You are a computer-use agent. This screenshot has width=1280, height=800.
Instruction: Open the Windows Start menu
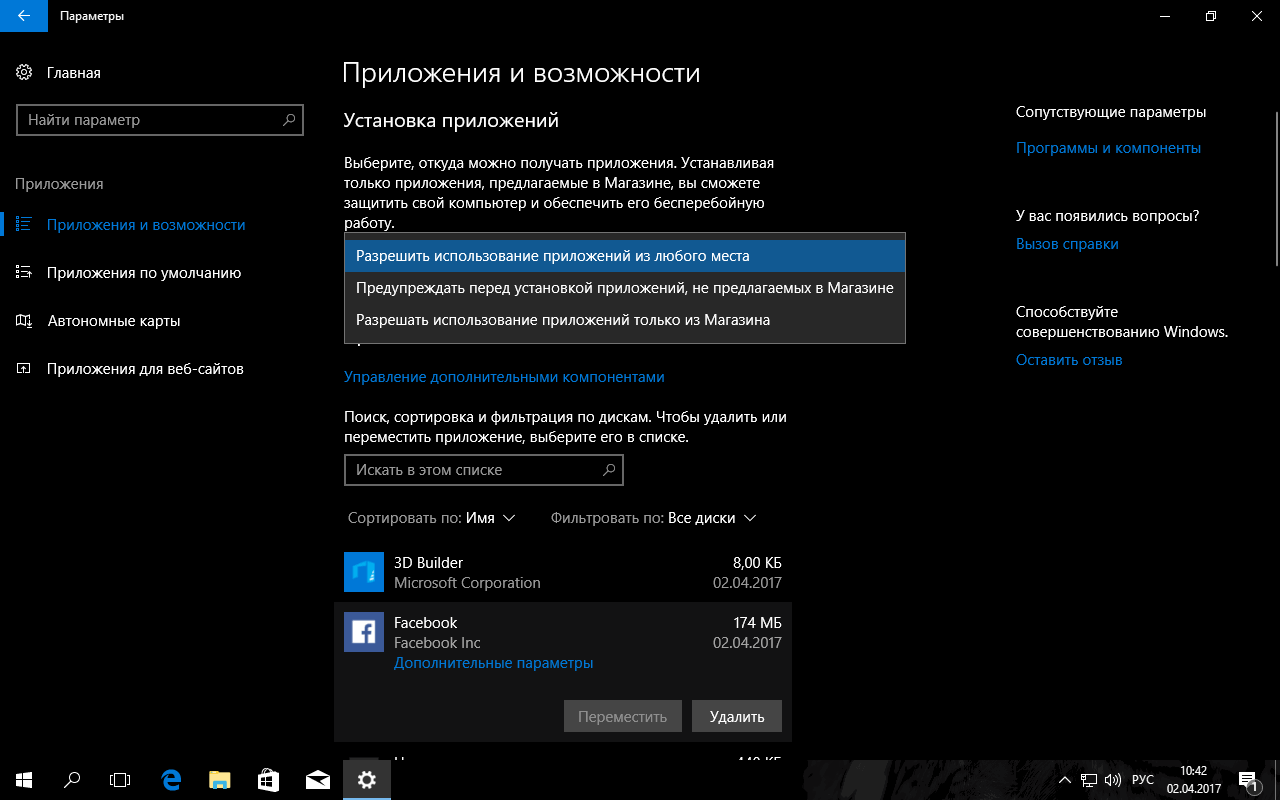click(24, 780)
